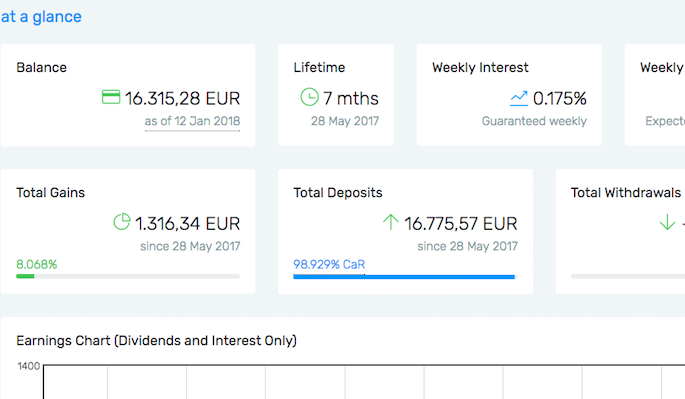This screenshot has width=685, height=399.
Task: Click the Balance card title
Action: (42, 68)
